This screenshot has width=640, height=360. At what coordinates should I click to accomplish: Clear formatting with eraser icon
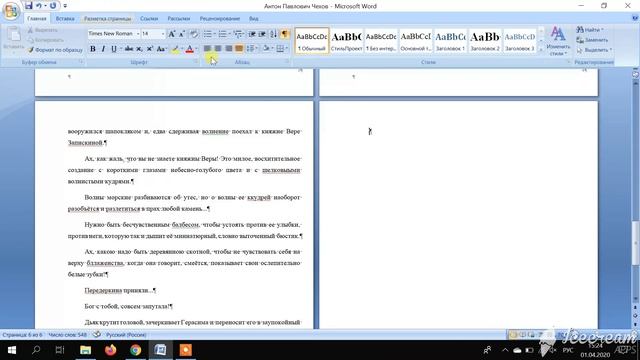pyautogui.click(x=194, y=34)
